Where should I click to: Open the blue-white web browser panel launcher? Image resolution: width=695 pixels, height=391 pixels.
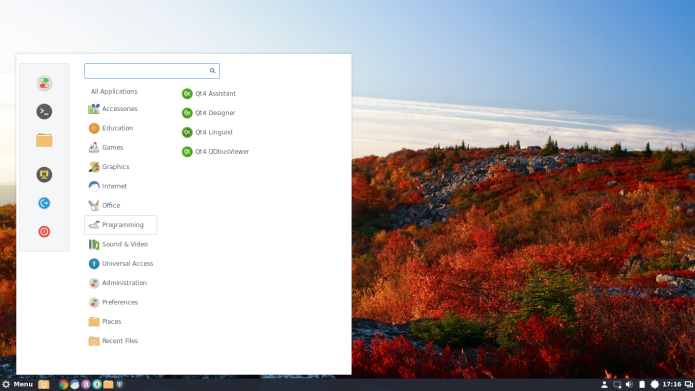coord(74,385)
